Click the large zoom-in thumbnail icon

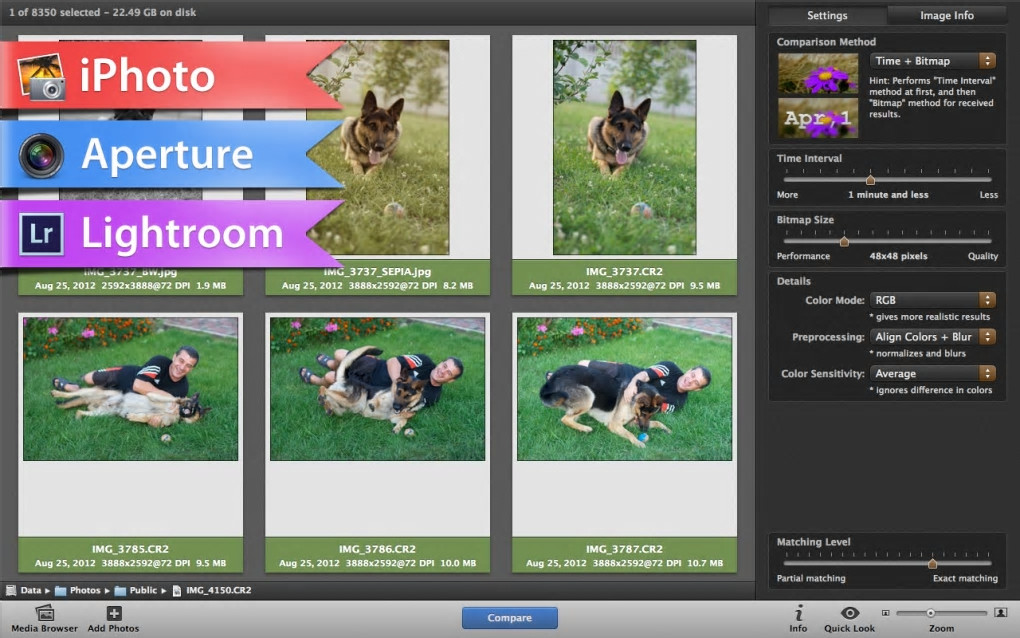(1001, 612)
